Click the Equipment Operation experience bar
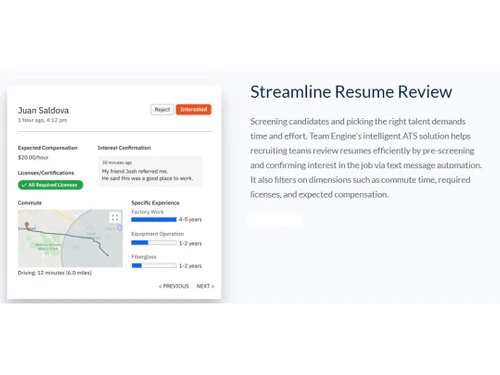 click(154, 243)
